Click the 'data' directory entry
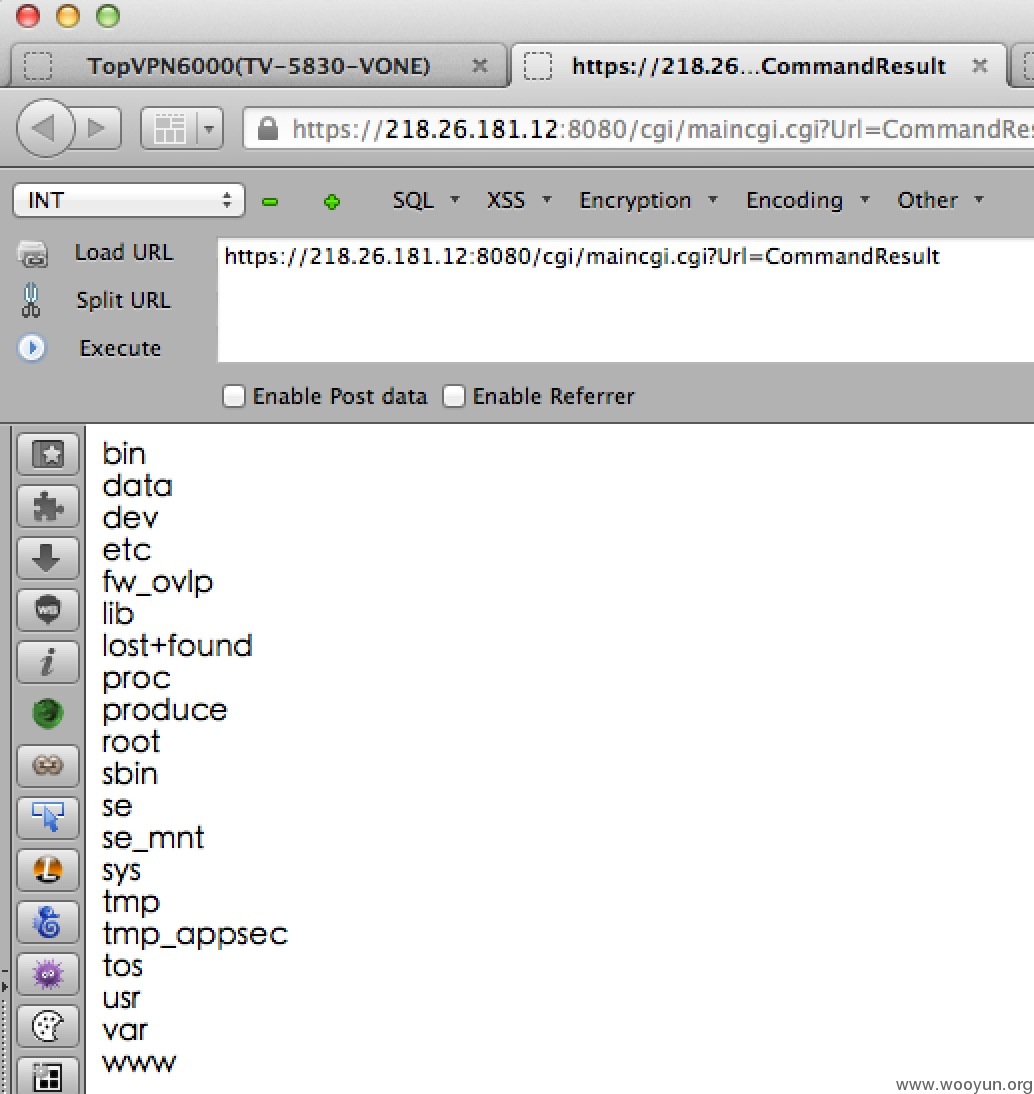 click(x=137, y=486)
